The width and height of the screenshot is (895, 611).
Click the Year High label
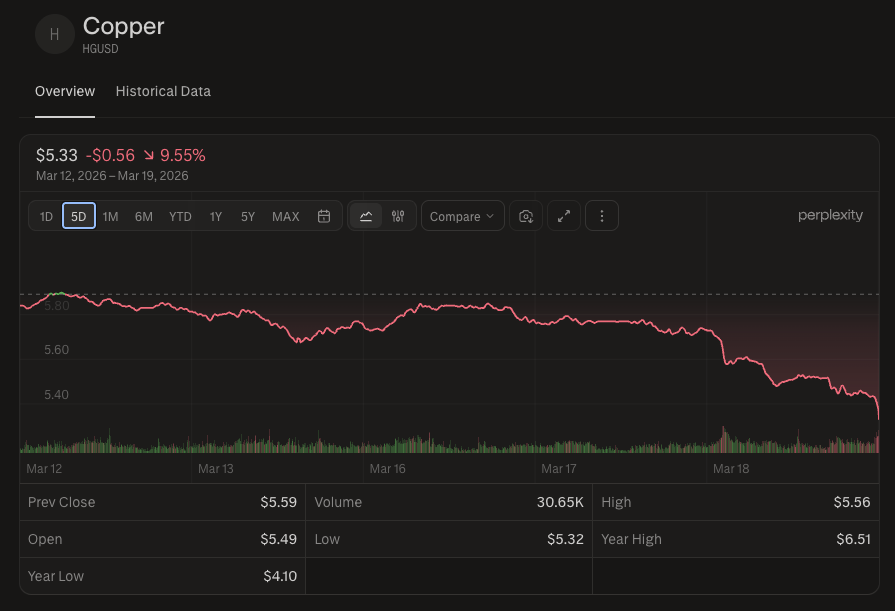point(631,540)
